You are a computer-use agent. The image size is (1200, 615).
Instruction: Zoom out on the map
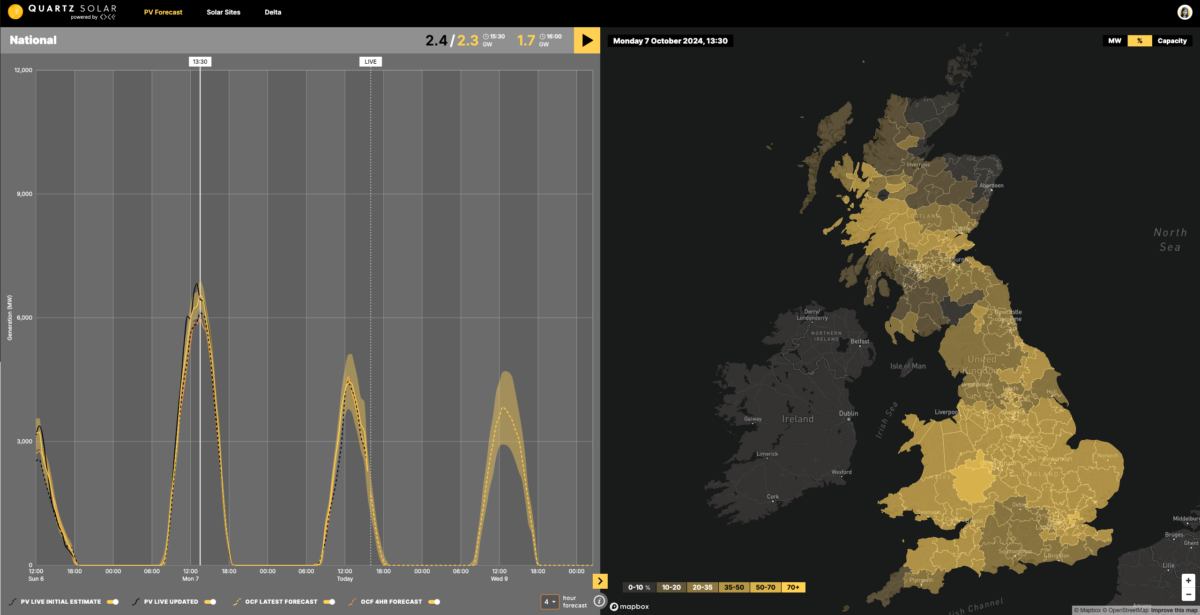[x=1186, y=594]
